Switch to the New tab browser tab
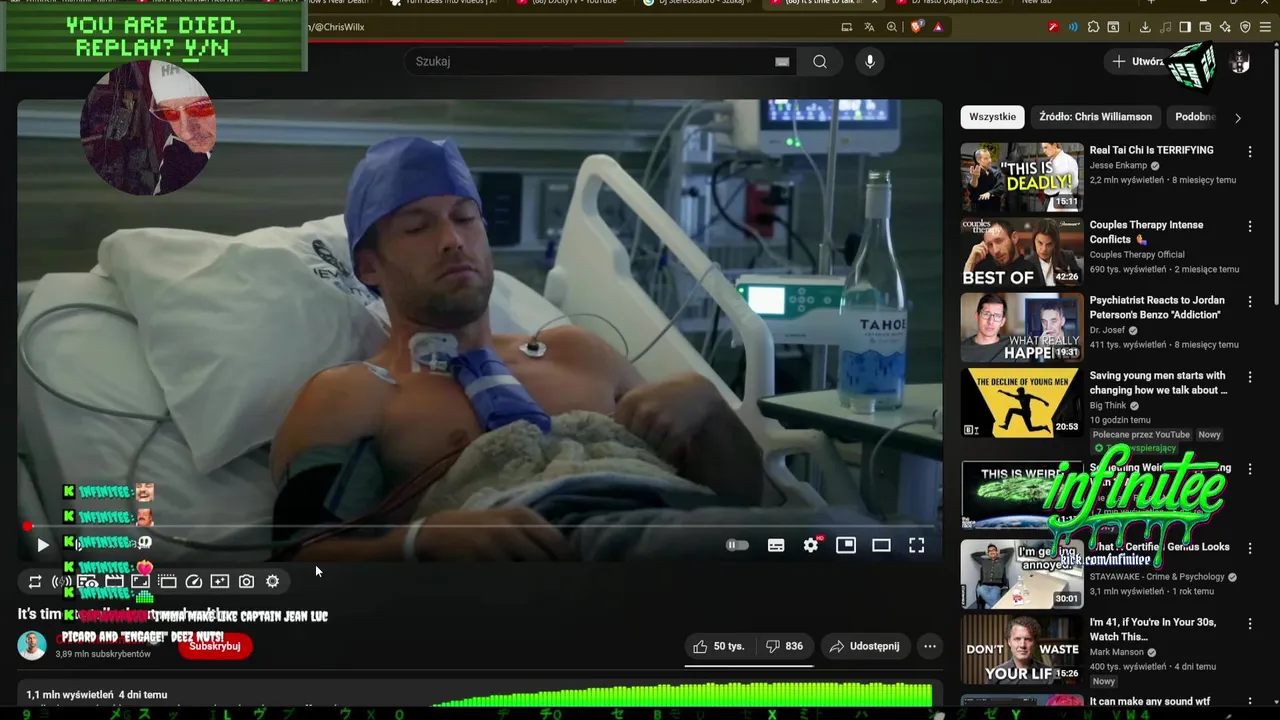 pyautogui.click(x=1075, y=3)
